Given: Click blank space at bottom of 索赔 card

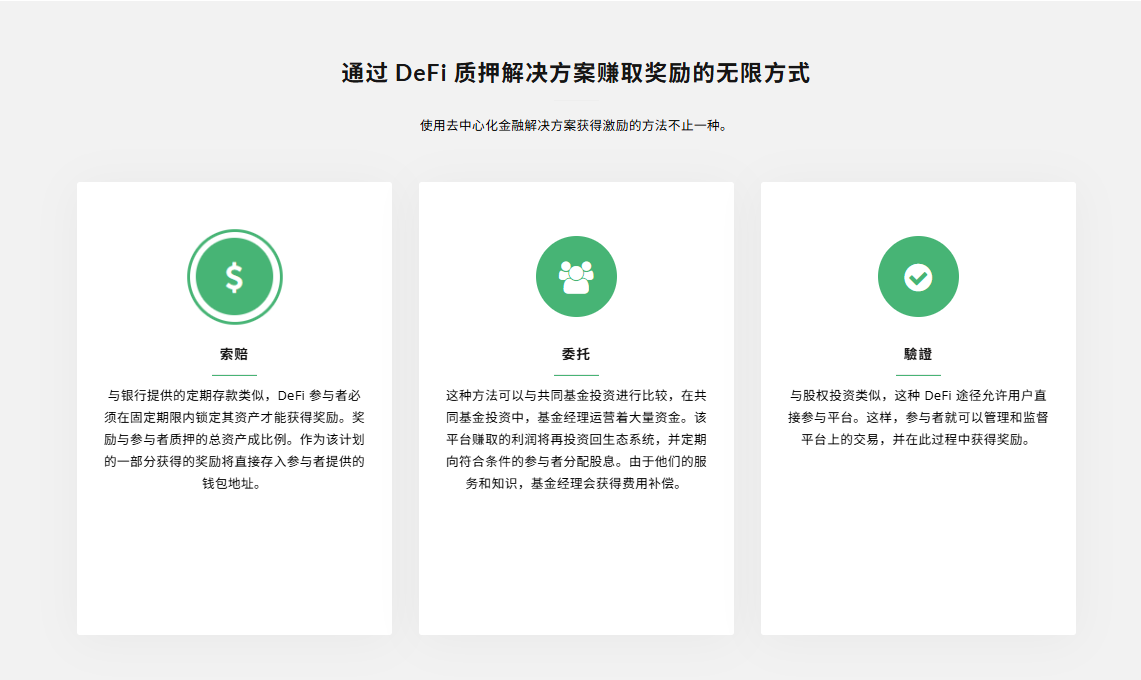Looking at the screenshot, I should coord(234,580).
